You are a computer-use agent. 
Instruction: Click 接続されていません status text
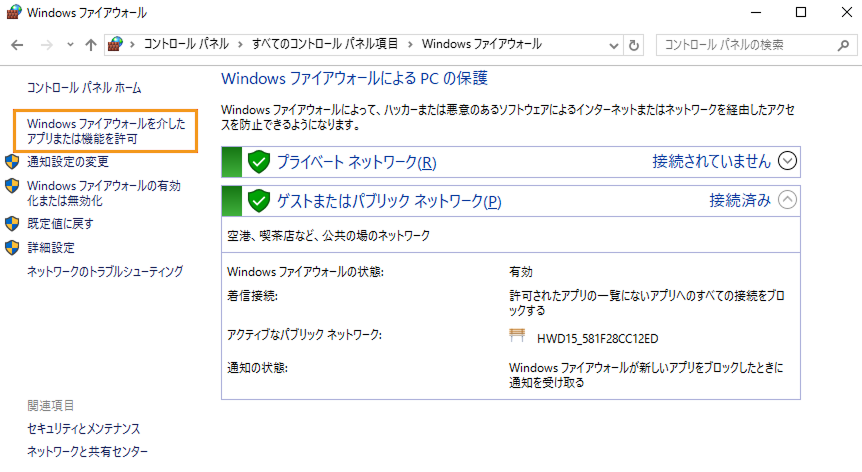click(x=711, y=161)
